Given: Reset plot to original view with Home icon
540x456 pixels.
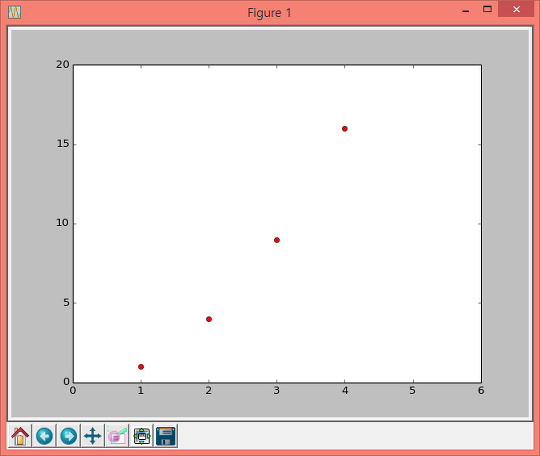Looking at the screenshot, I should (x=20, y=436).
